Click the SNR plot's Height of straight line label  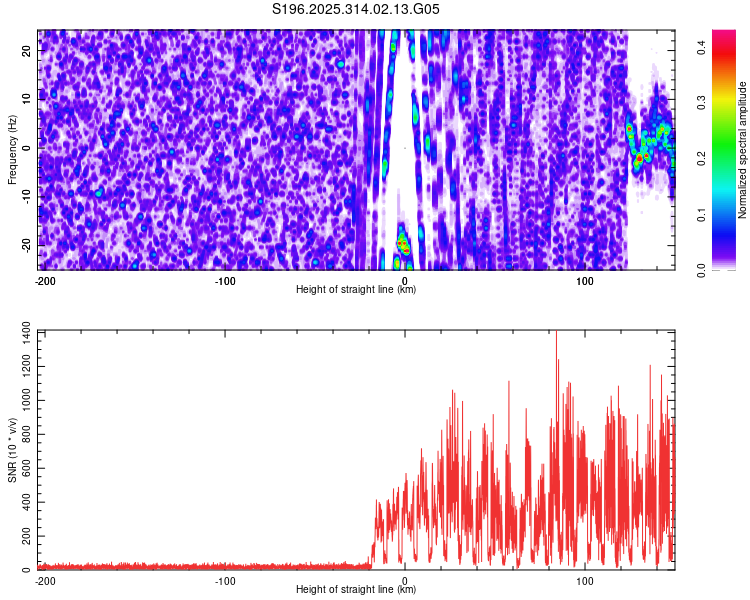tap(356, 589)
